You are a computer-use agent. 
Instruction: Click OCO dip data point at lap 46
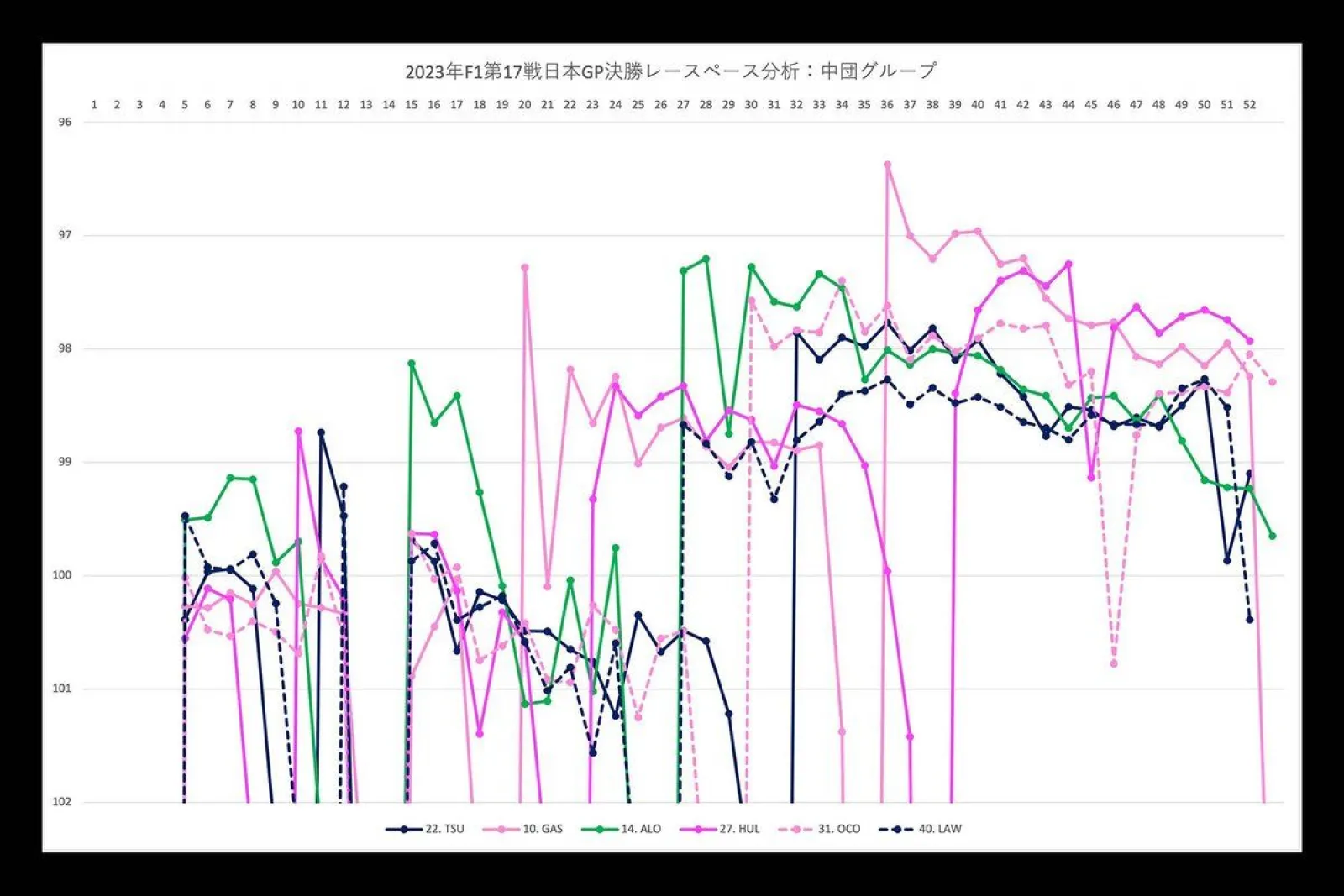[x=1114, y=663]
